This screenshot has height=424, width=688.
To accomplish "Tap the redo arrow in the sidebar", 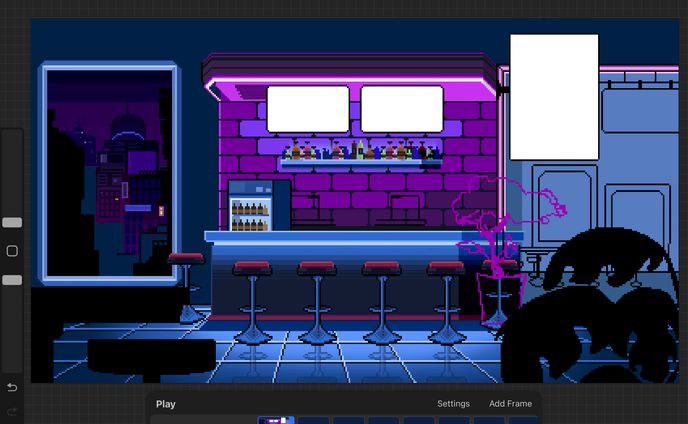I will (x=12, y=411).
